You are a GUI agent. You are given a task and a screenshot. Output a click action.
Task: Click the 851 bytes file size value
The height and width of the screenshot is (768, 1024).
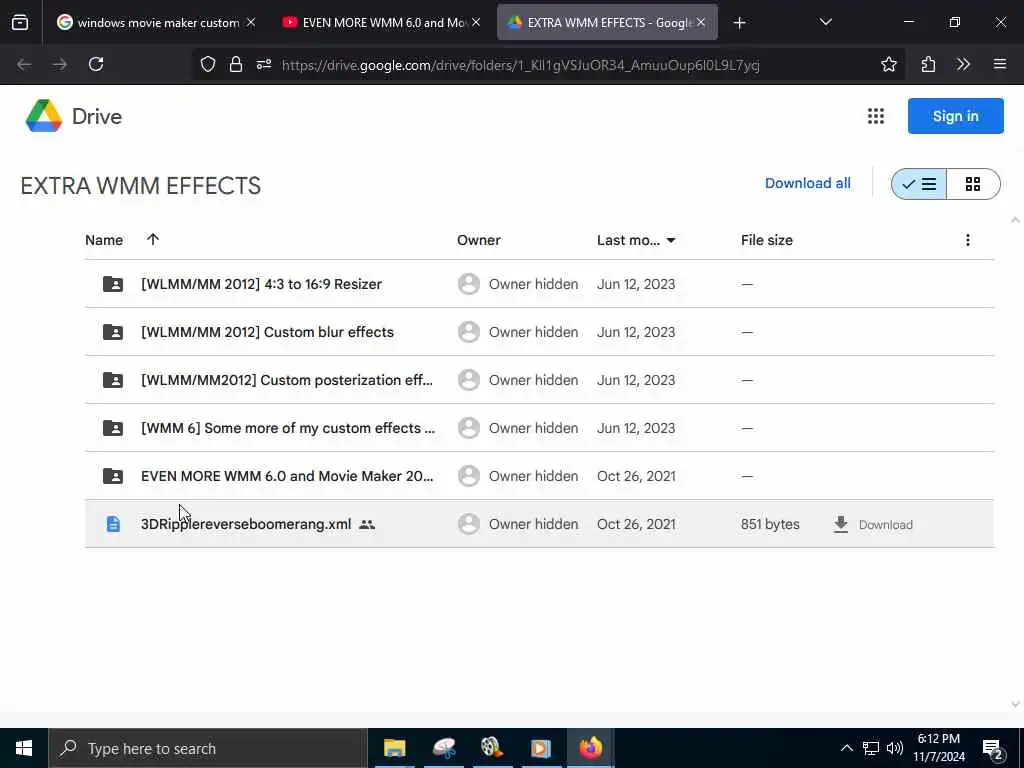click(x=770, y=524)
